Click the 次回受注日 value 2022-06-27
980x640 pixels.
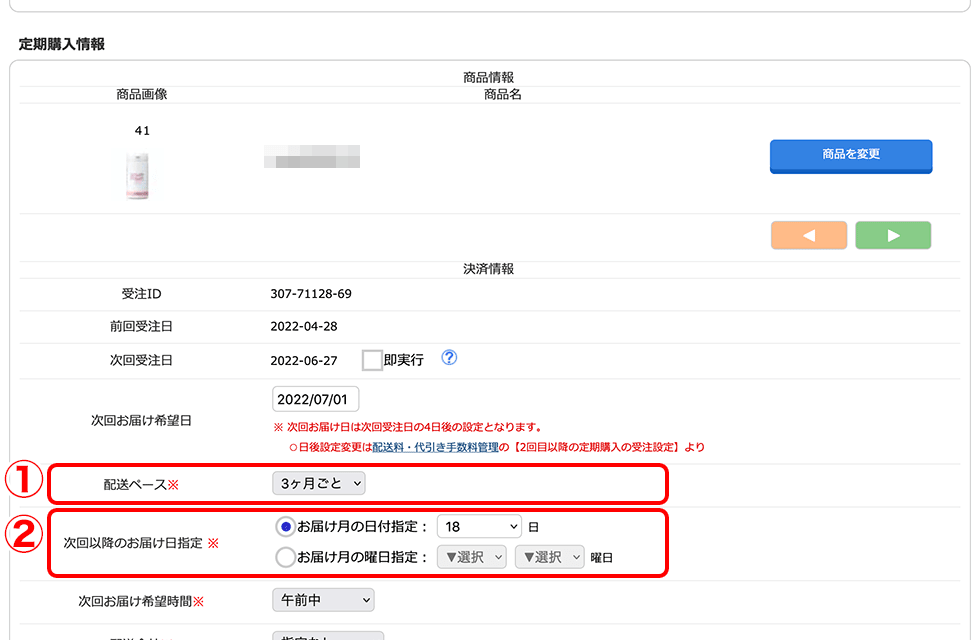(304, 360)
